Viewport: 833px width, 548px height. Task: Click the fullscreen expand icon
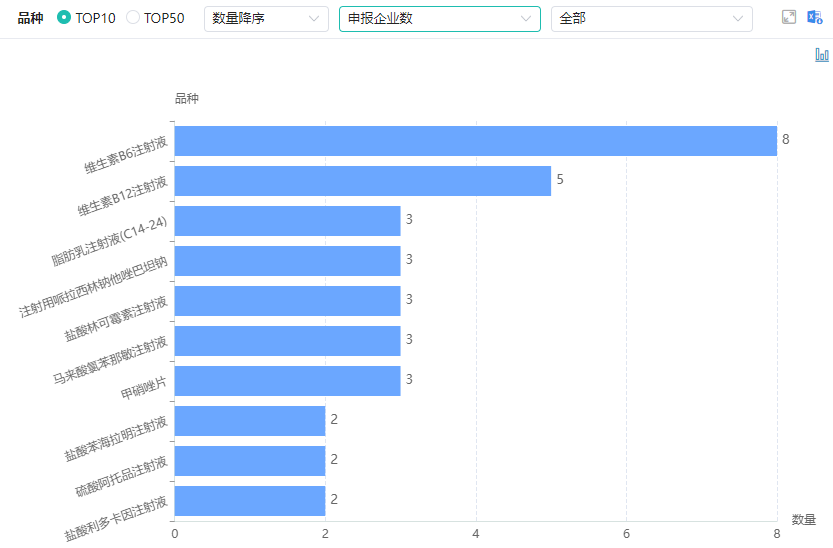pos(789,18)
